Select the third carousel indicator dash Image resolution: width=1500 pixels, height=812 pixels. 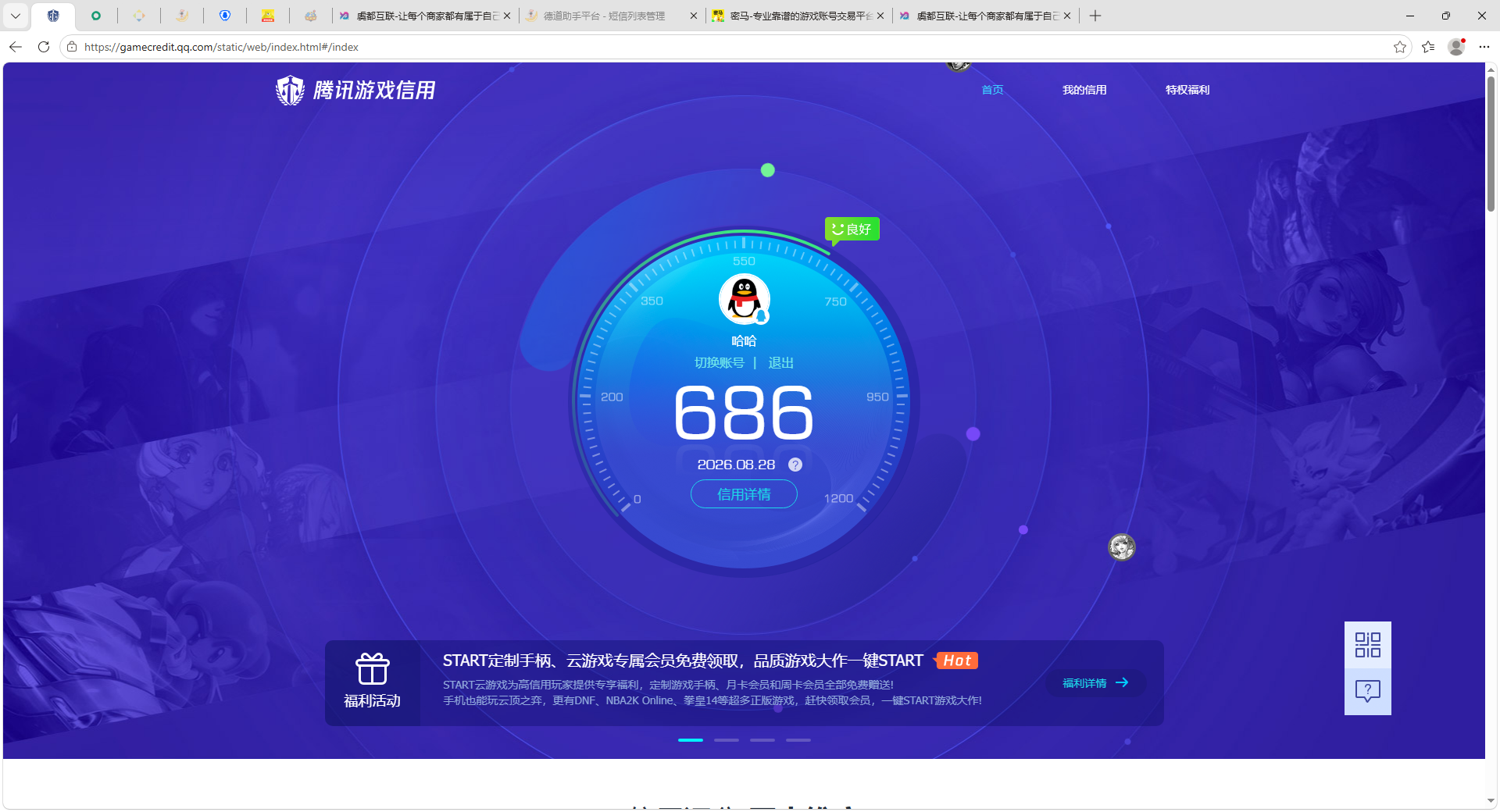coord(762,739)
